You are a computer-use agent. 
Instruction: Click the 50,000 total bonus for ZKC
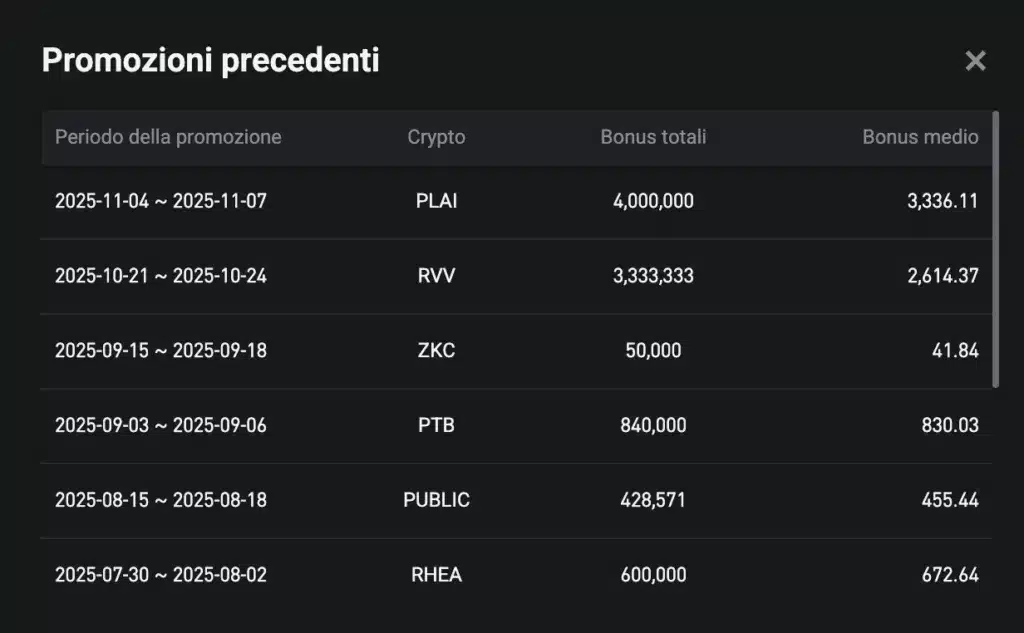pyautogui.click(x=654, y=350)
